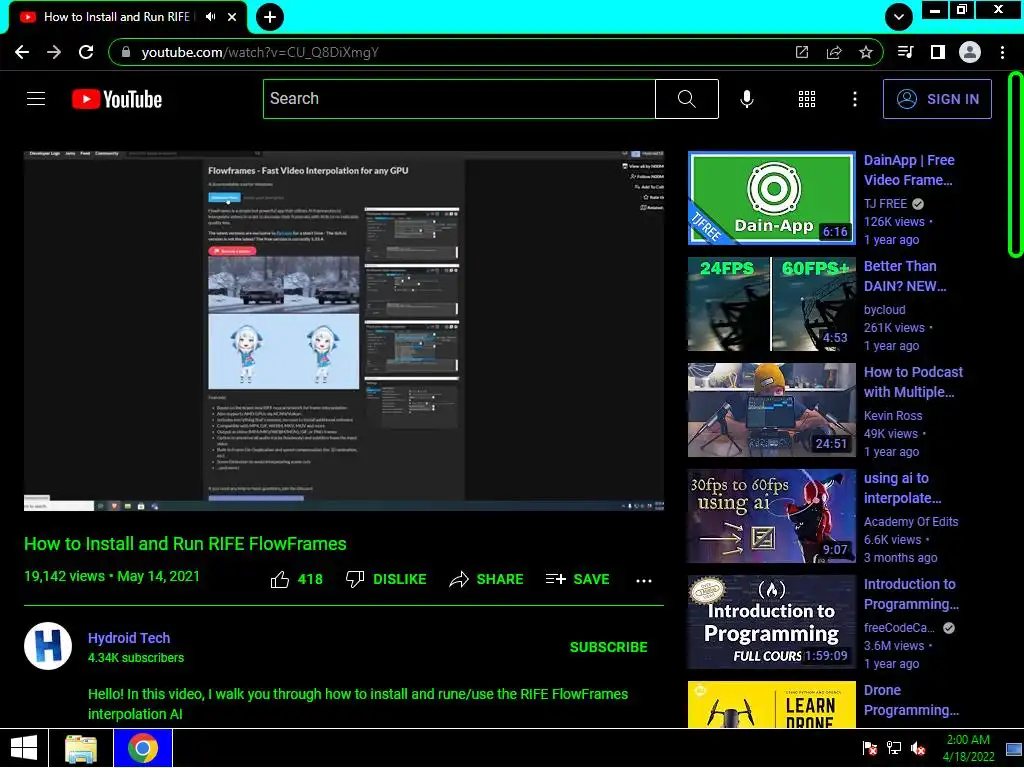Image resolution: width=1024 pixels, height=768 pixels.
Task: Open How to Podcast thumbnail
Action: 771,409
